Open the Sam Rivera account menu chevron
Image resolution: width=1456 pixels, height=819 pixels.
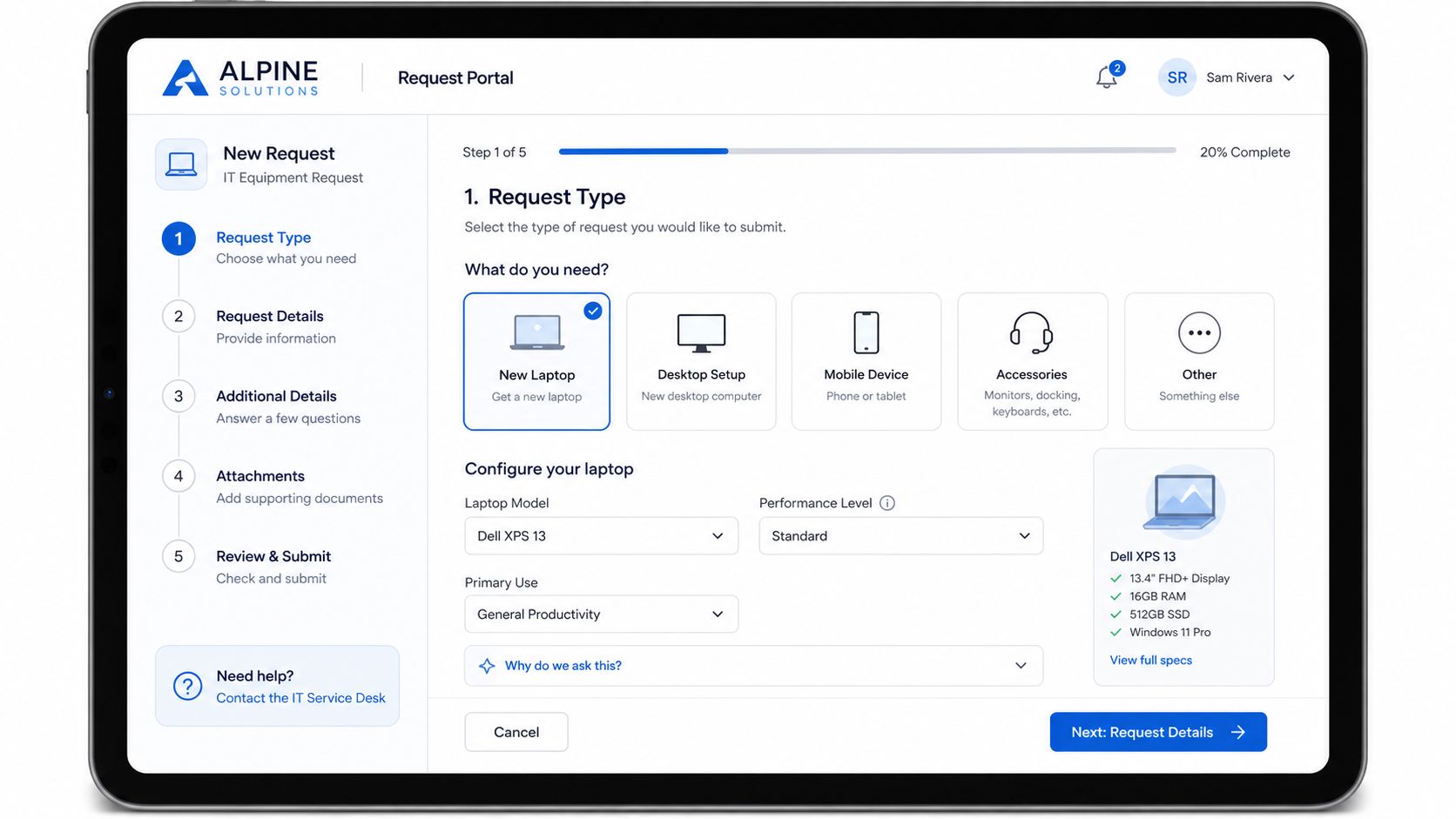click(1289, 77)
